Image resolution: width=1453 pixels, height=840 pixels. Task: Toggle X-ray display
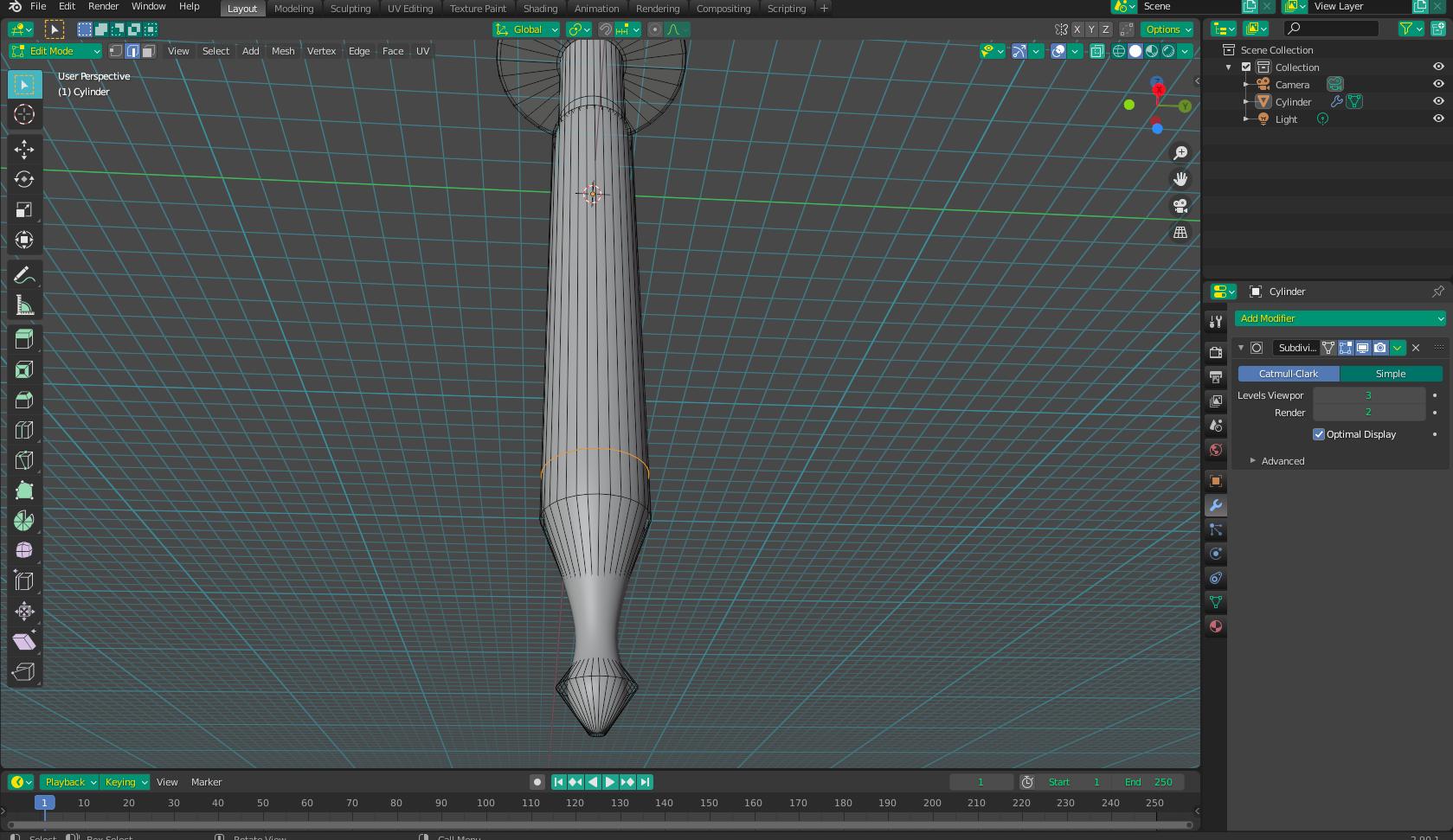coord(1097,51)
